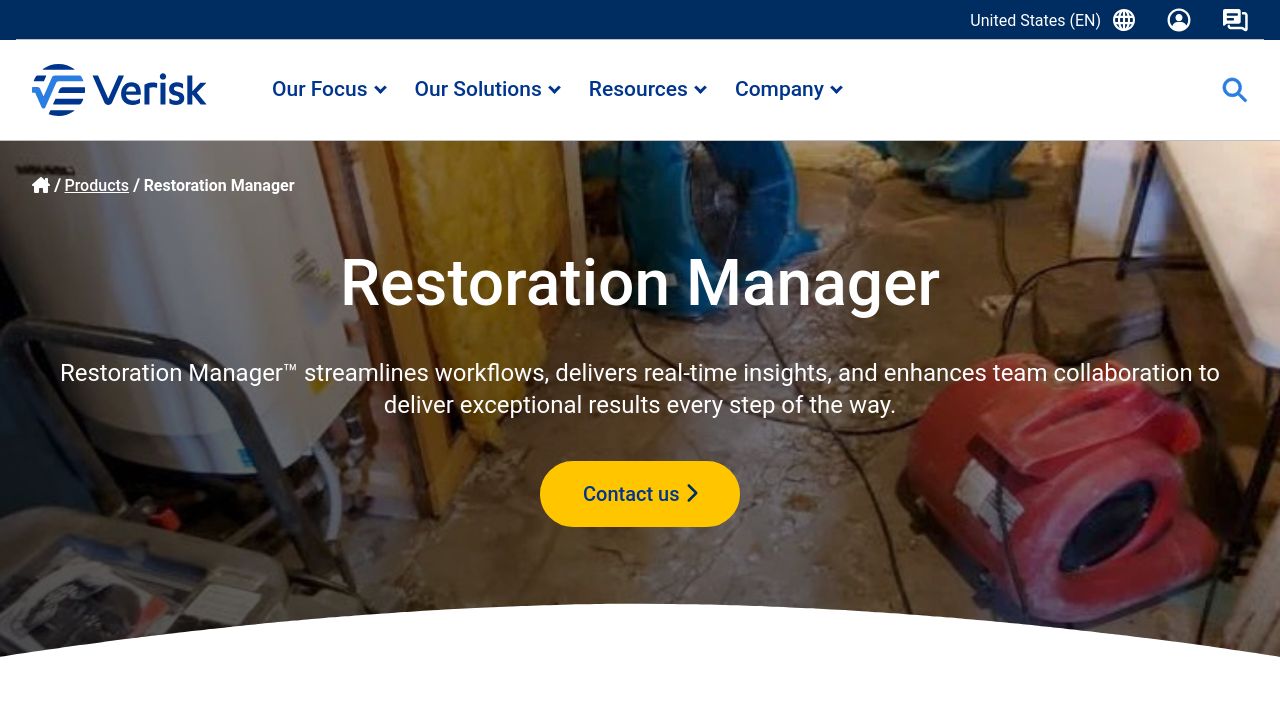This screenshot has width=1280, height=720.
Task: Select the Restoration Manager breadcrumb item
Action: (x=219, y=185)
